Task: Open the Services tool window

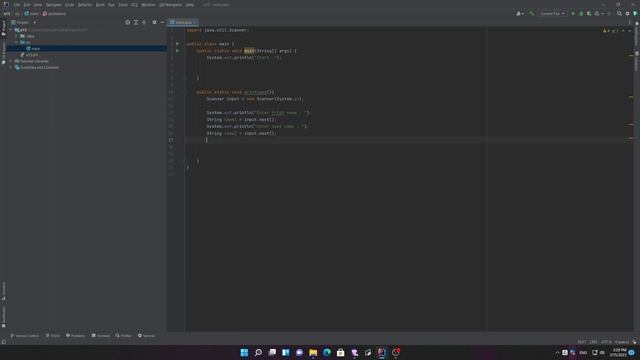Action: coord(147,336)
